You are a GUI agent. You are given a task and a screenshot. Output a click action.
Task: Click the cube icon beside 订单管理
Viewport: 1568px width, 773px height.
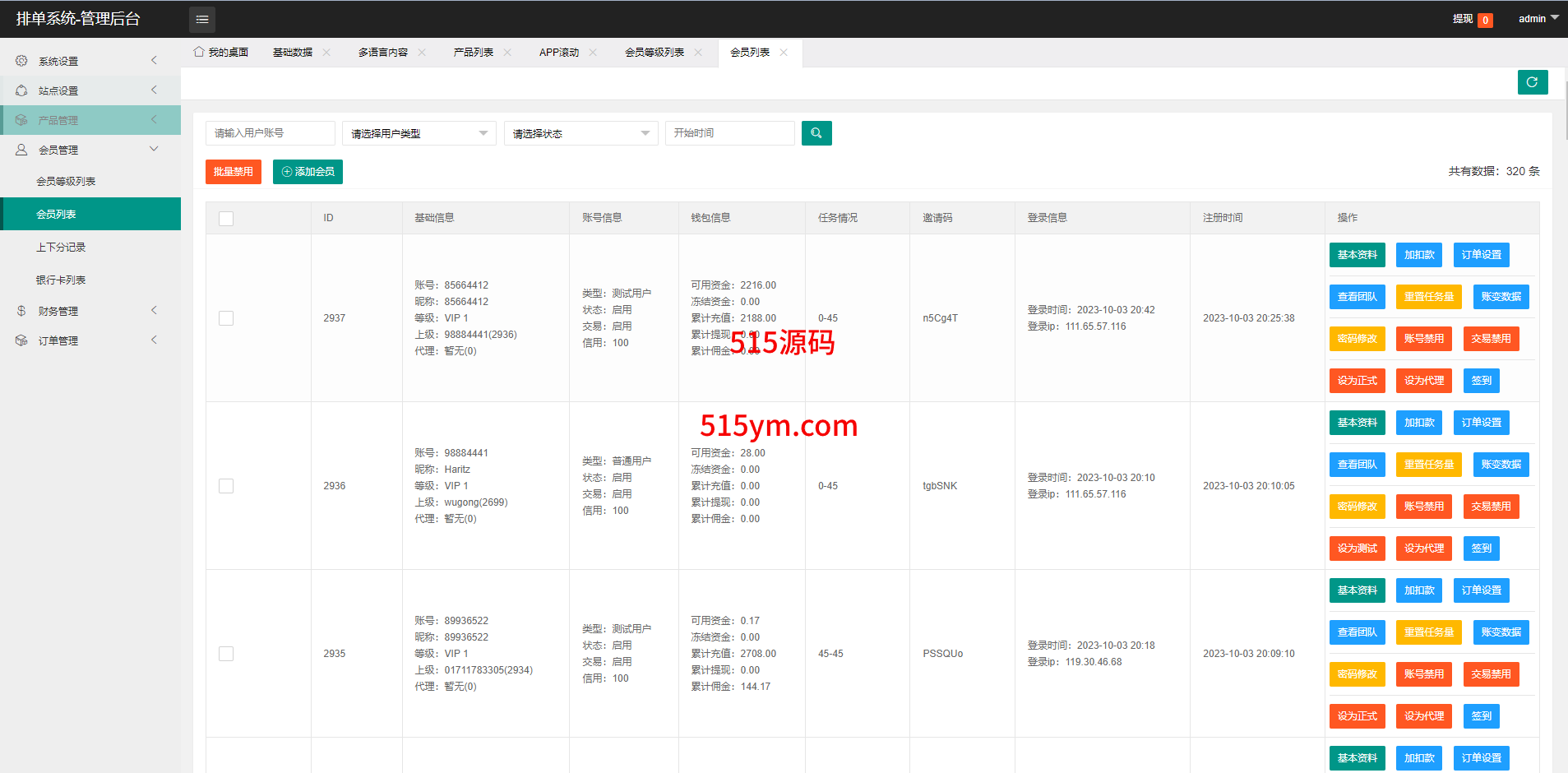point(21,340)
